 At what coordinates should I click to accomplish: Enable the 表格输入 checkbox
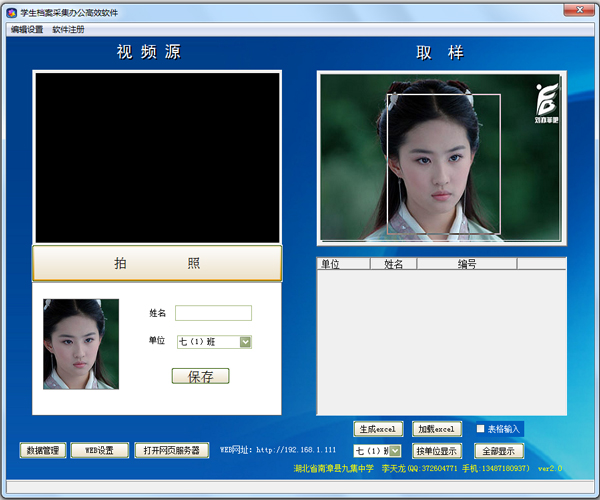point(480,428)
